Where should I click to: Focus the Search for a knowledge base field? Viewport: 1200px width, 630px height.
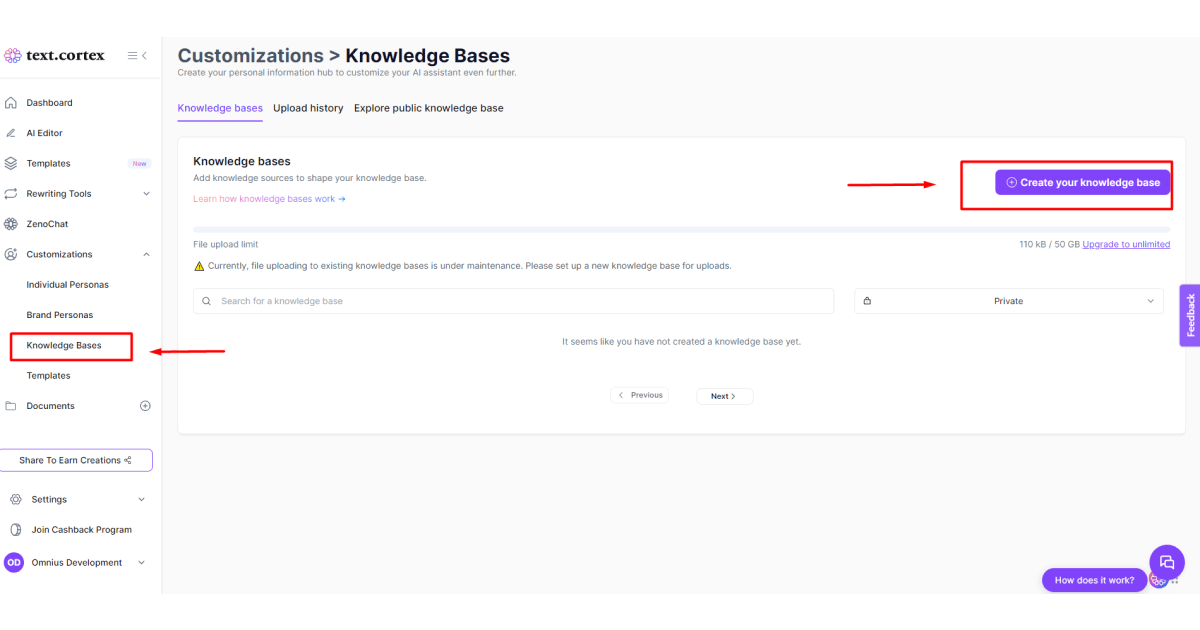click(x=514, y=301)
